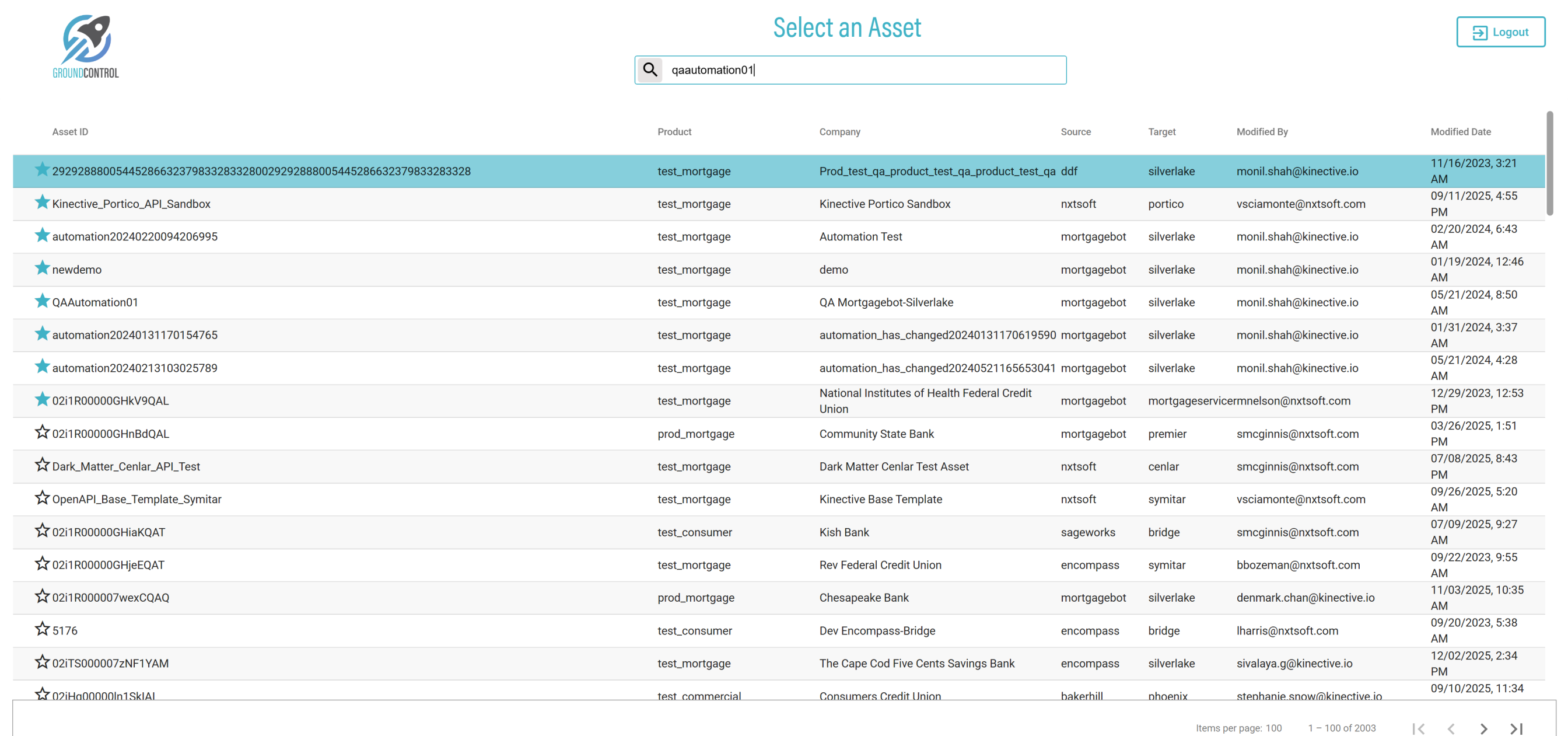Favorite asset 5176 with star
This screenshot has height=736, width=1568.
pyautogui.click(x=41, y=629)
